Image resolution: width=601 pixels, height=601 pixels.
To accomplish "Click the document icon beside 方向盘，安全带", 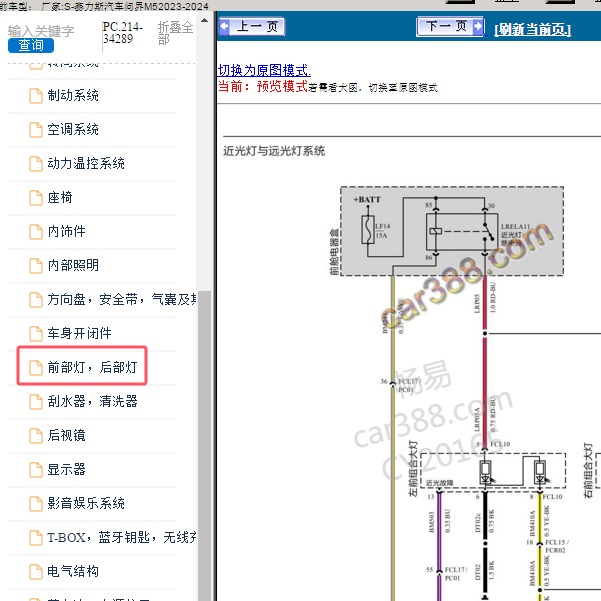I will coord(36,300).
